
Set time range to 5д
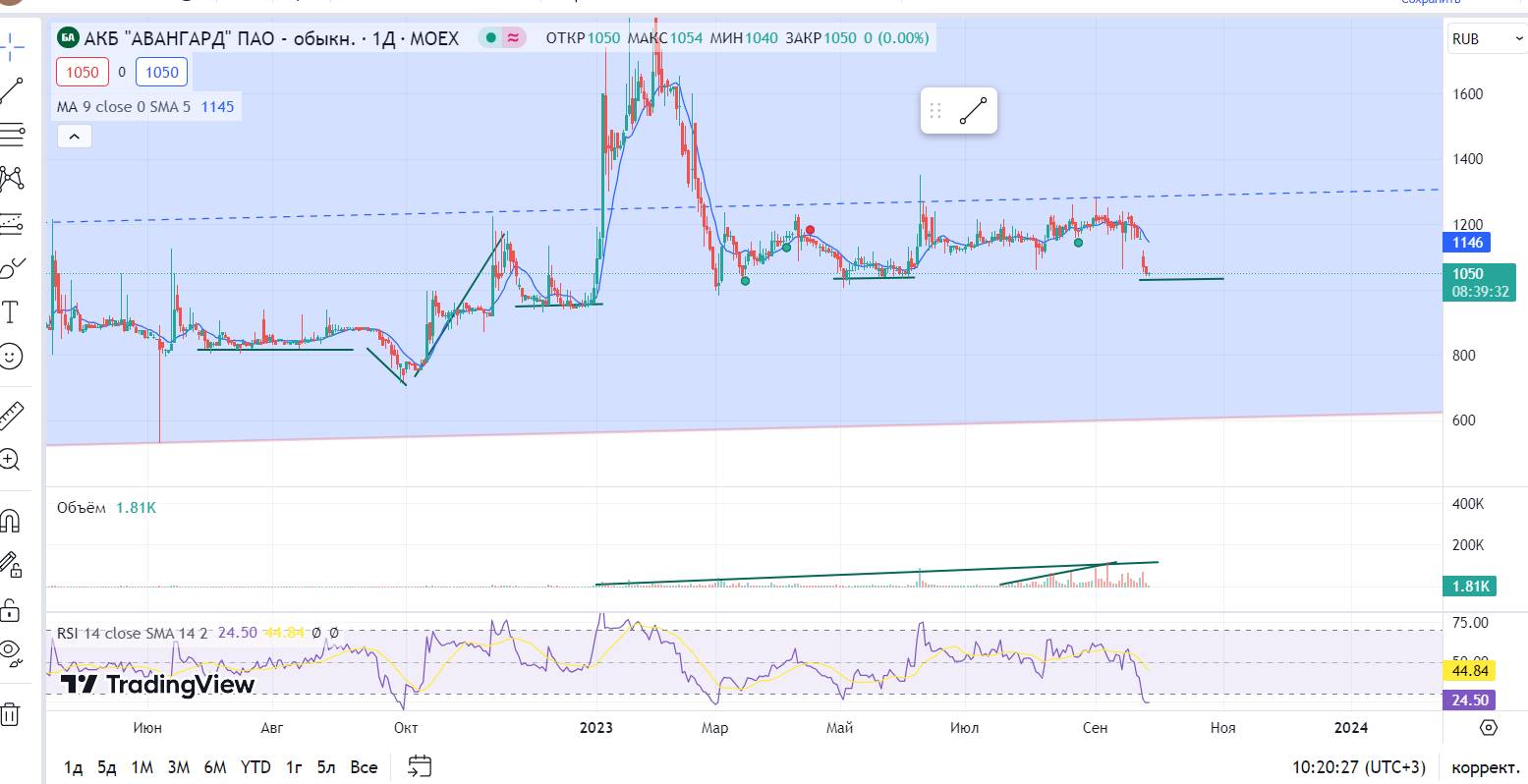tap(107, 767)
